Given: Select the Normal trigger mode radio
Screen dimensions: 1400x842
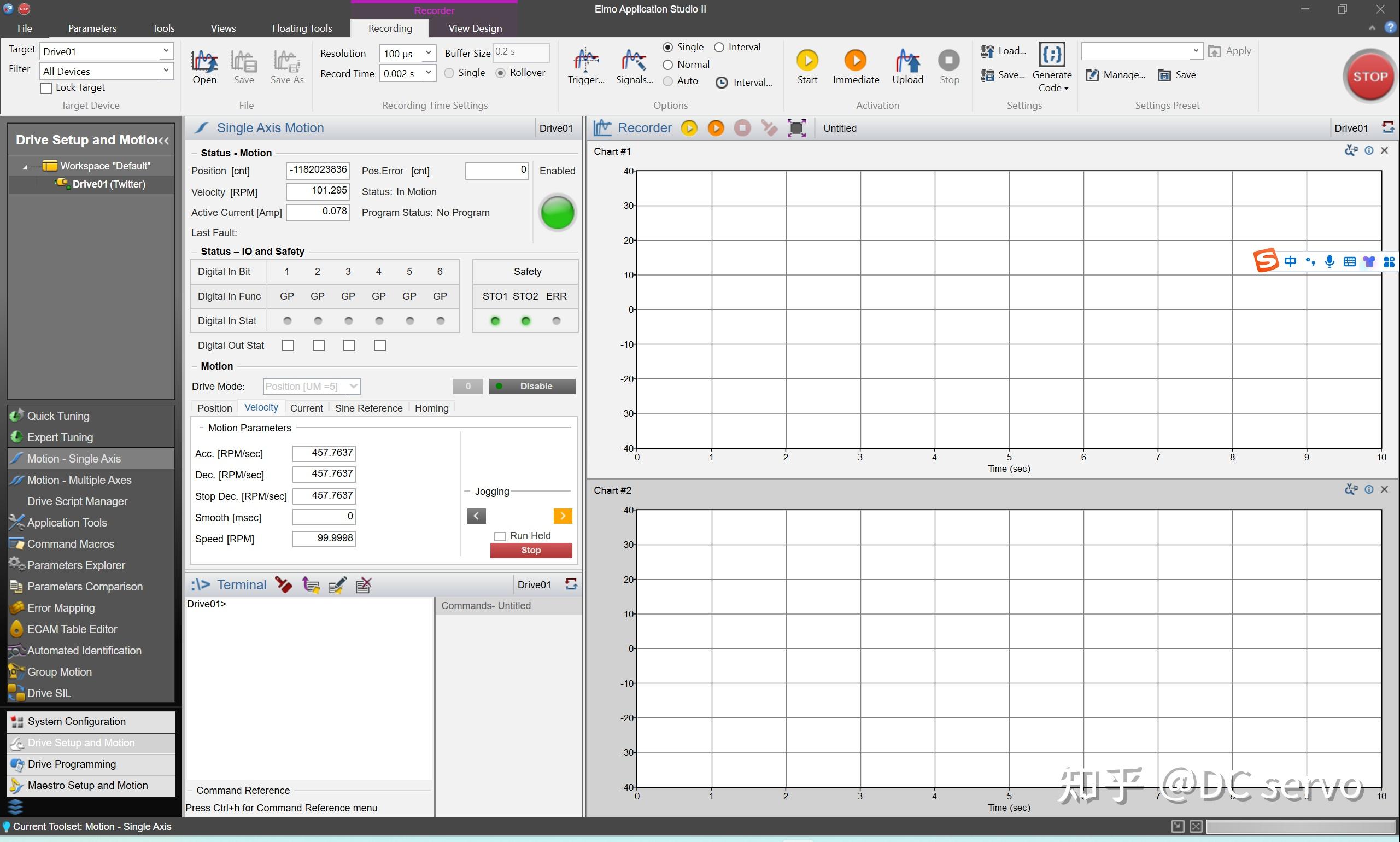Looking at the screenshot, I should pos(667,65).
